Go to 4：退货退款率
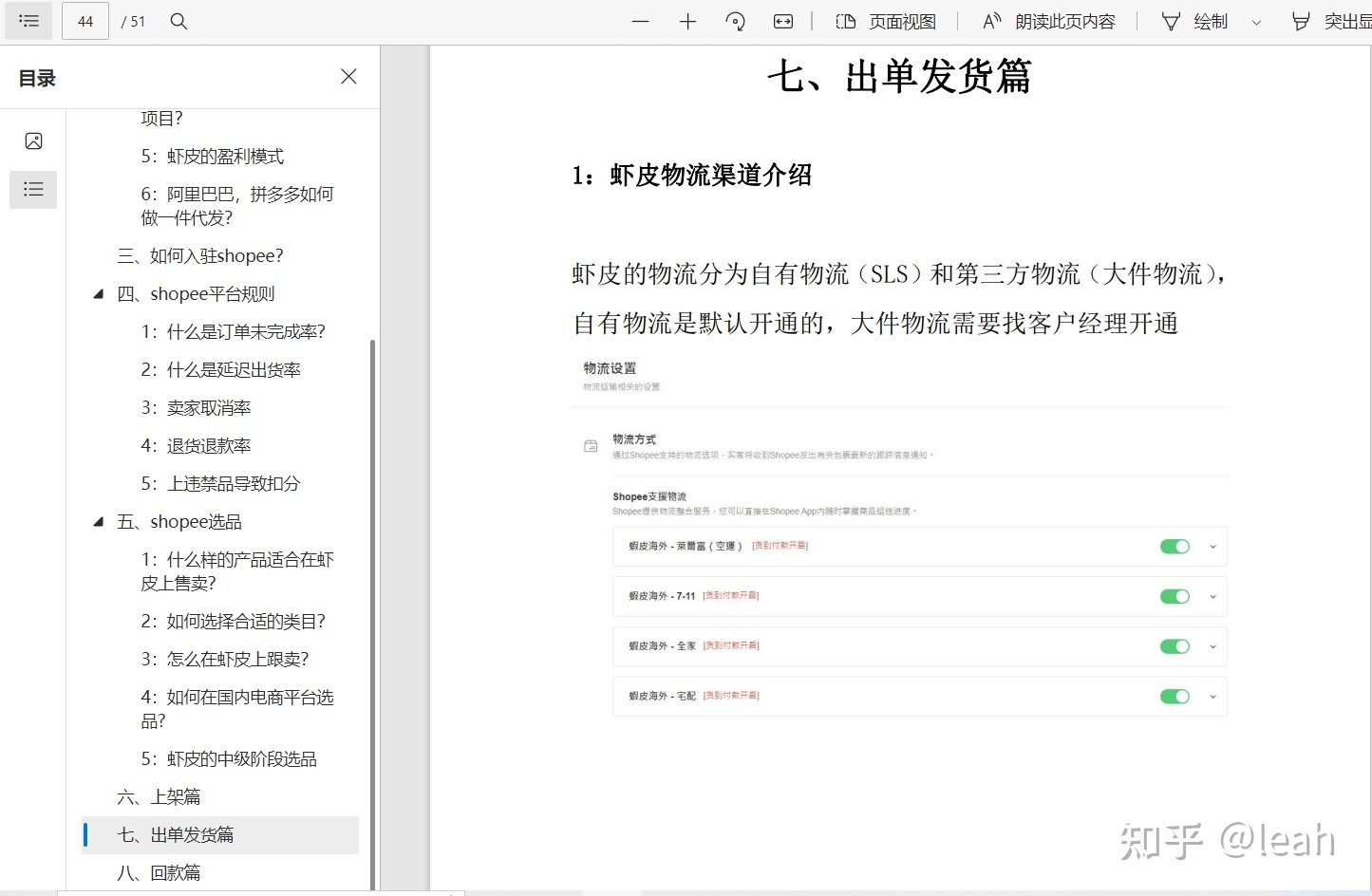 tap(197, 445)
